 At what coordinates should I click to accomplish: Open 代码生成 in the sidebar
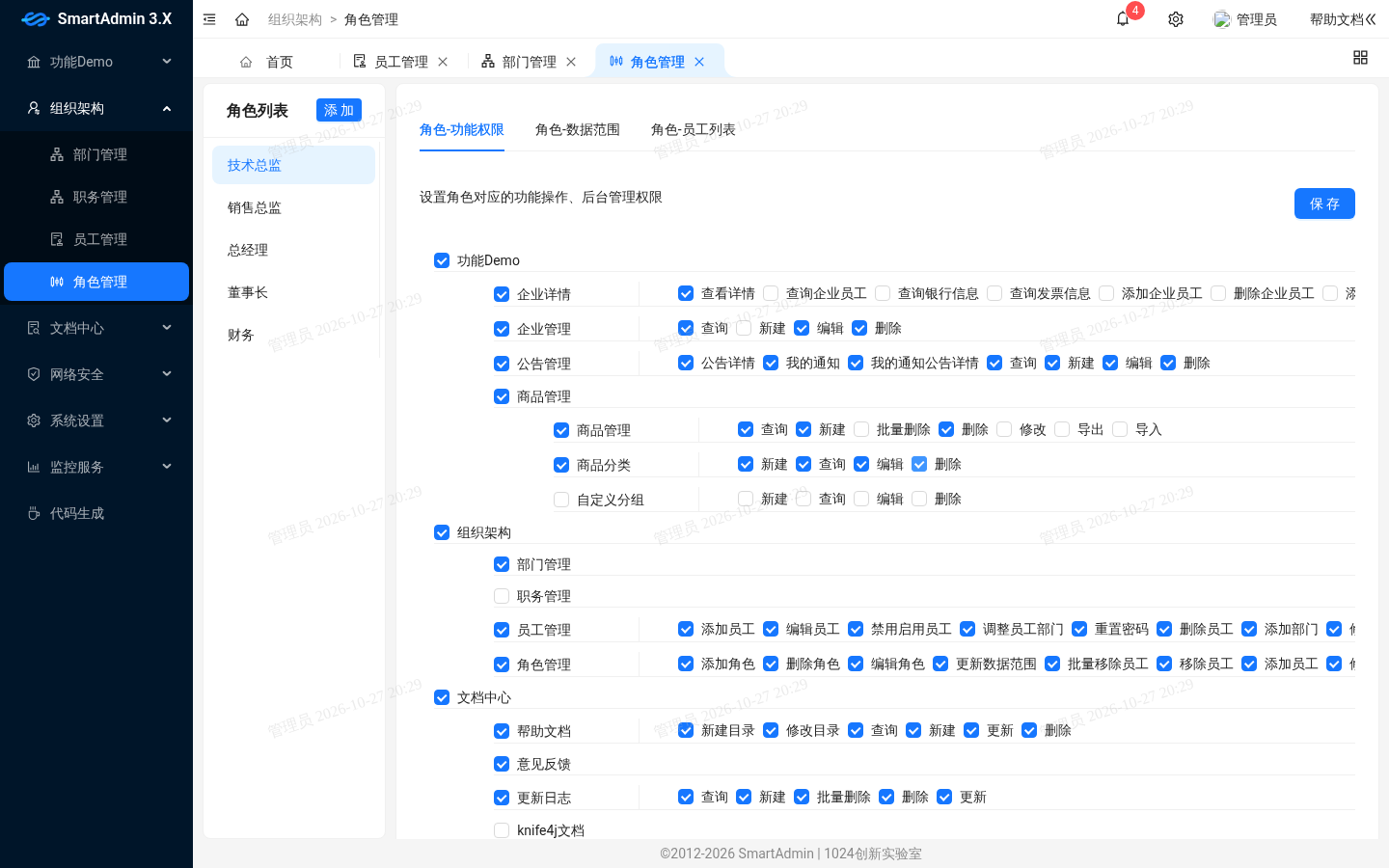click(x=96, y=513)
